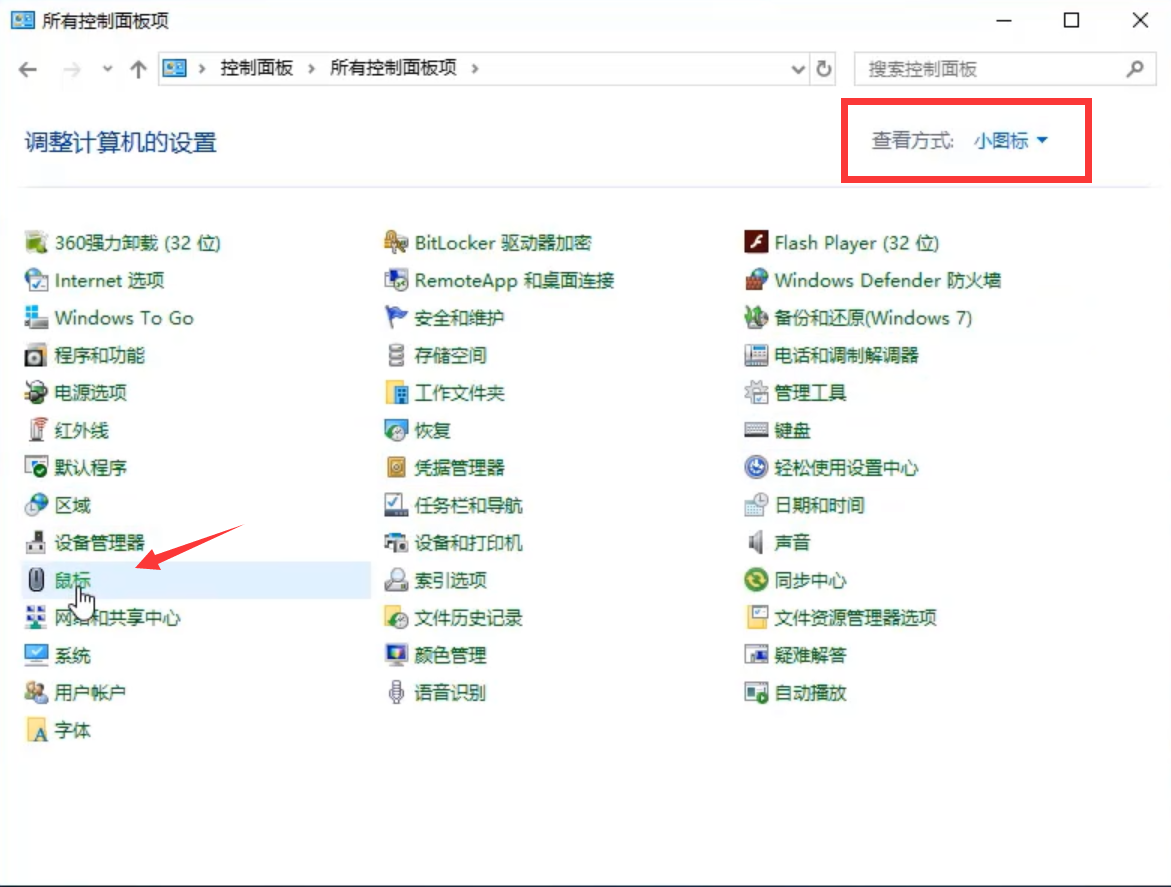Screen dimensions: 1171x887
Task: Click 控制面板 in the breadcrumb path
Action: pos(257,68)
